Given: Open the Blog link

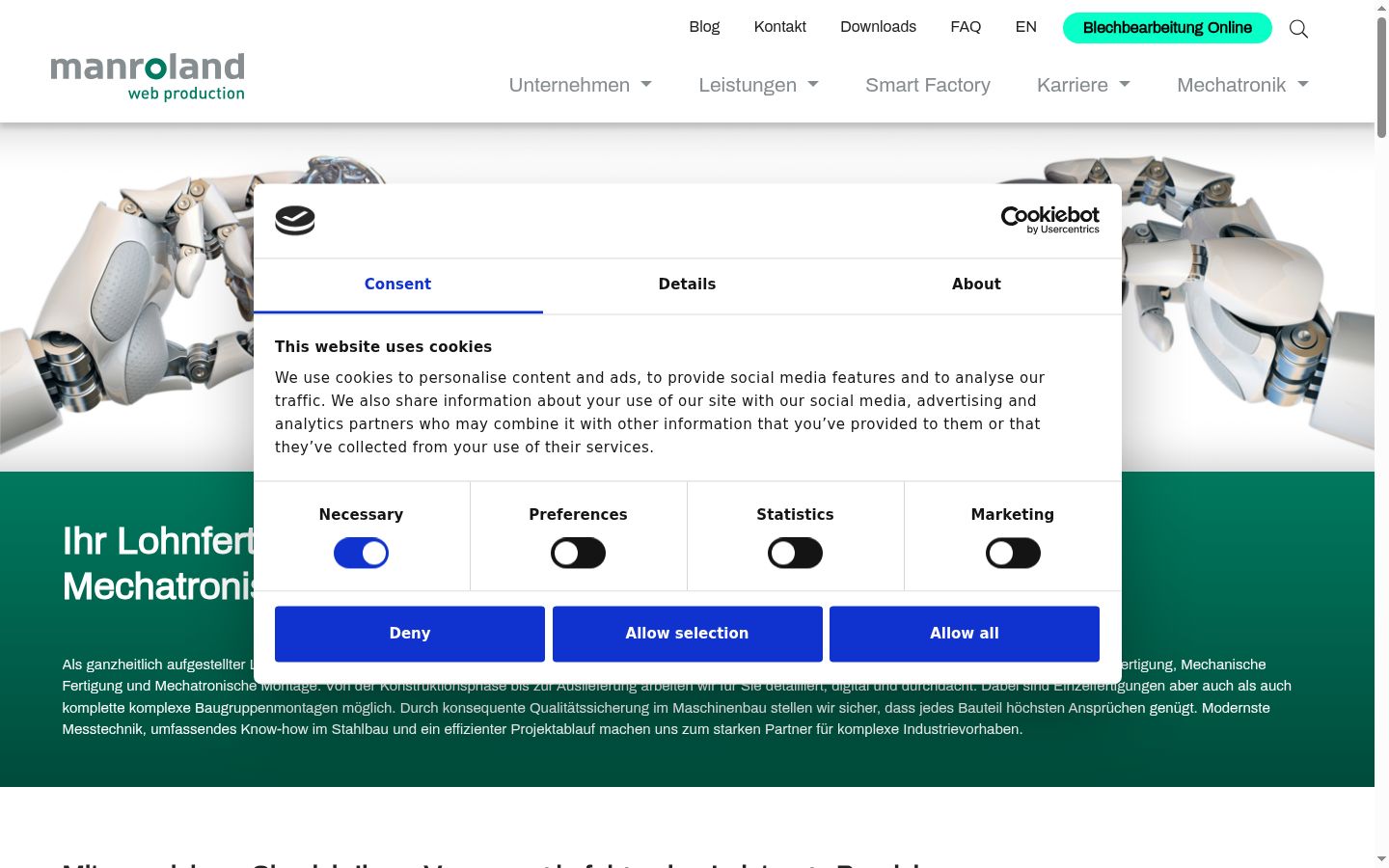Looking at the screenshot, I should point(704,27).
